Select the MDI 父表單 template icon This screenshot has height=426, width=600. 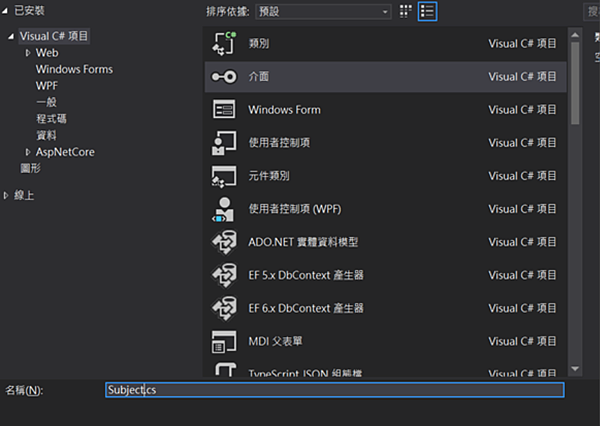click(x=224, y=341)
